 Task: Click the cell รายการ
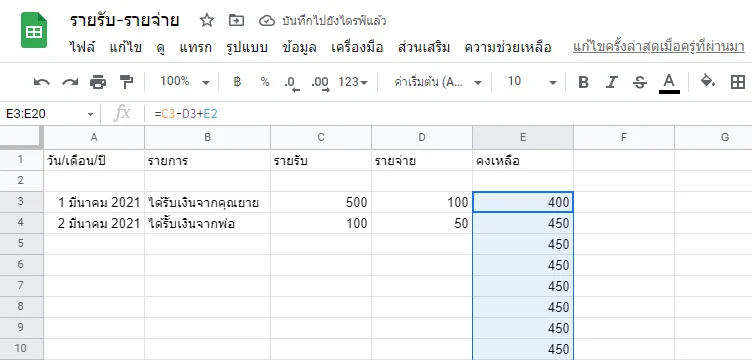[x=207, y=160]
